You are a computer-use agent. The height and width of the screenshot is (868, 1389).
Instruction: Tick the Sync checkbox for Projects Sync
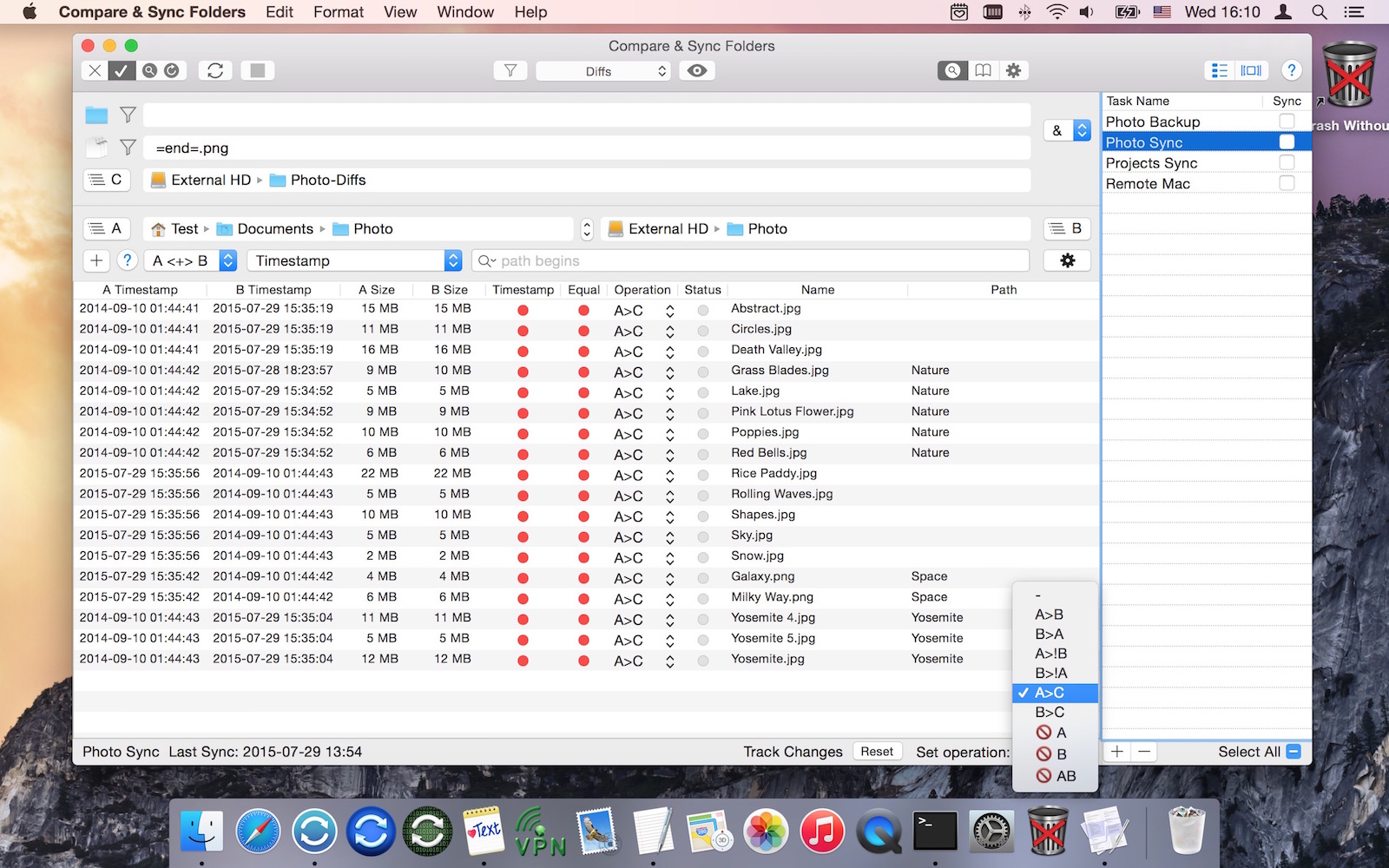tap(1287, 163)
